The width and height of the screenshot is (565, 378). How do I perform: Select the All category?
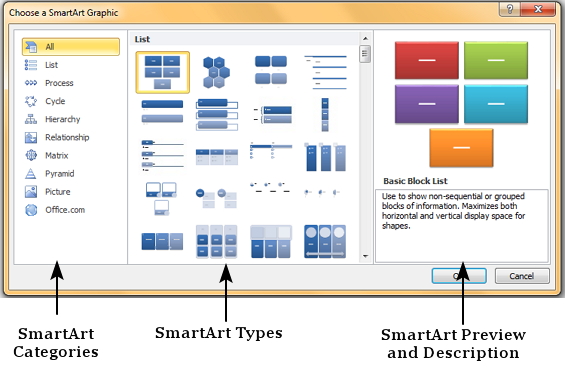point(71,47)
